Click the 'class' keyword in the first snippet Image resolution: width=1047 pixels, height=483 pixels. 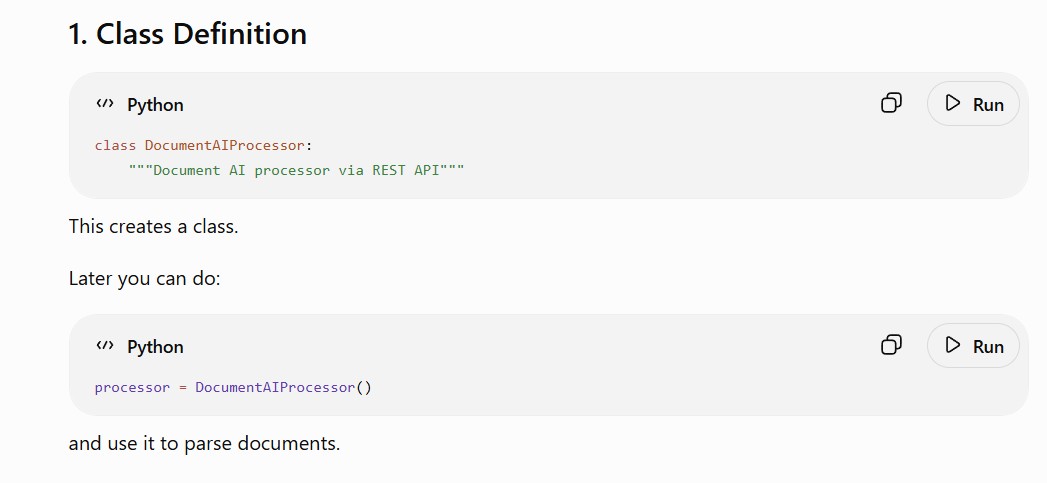coord(115,145)
